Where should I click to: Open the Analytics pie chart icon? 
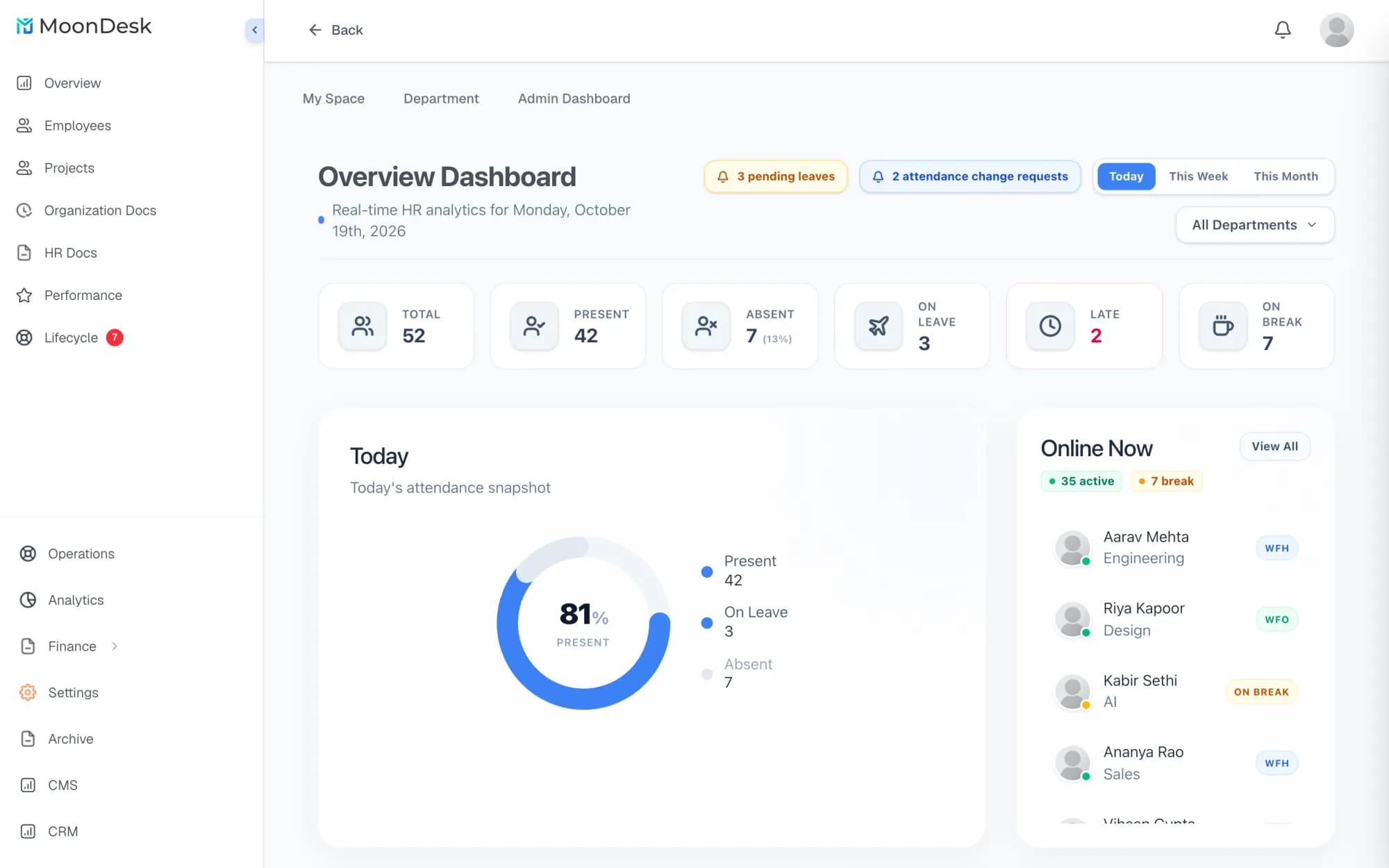pyautogui.click(x=28, y=600)
